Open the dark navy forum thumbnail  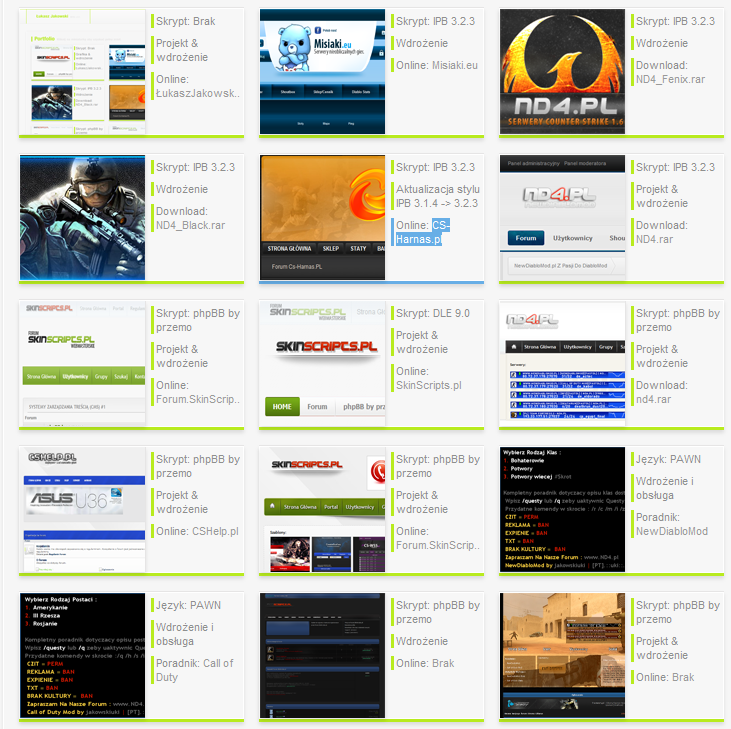(x=323, y=655)
